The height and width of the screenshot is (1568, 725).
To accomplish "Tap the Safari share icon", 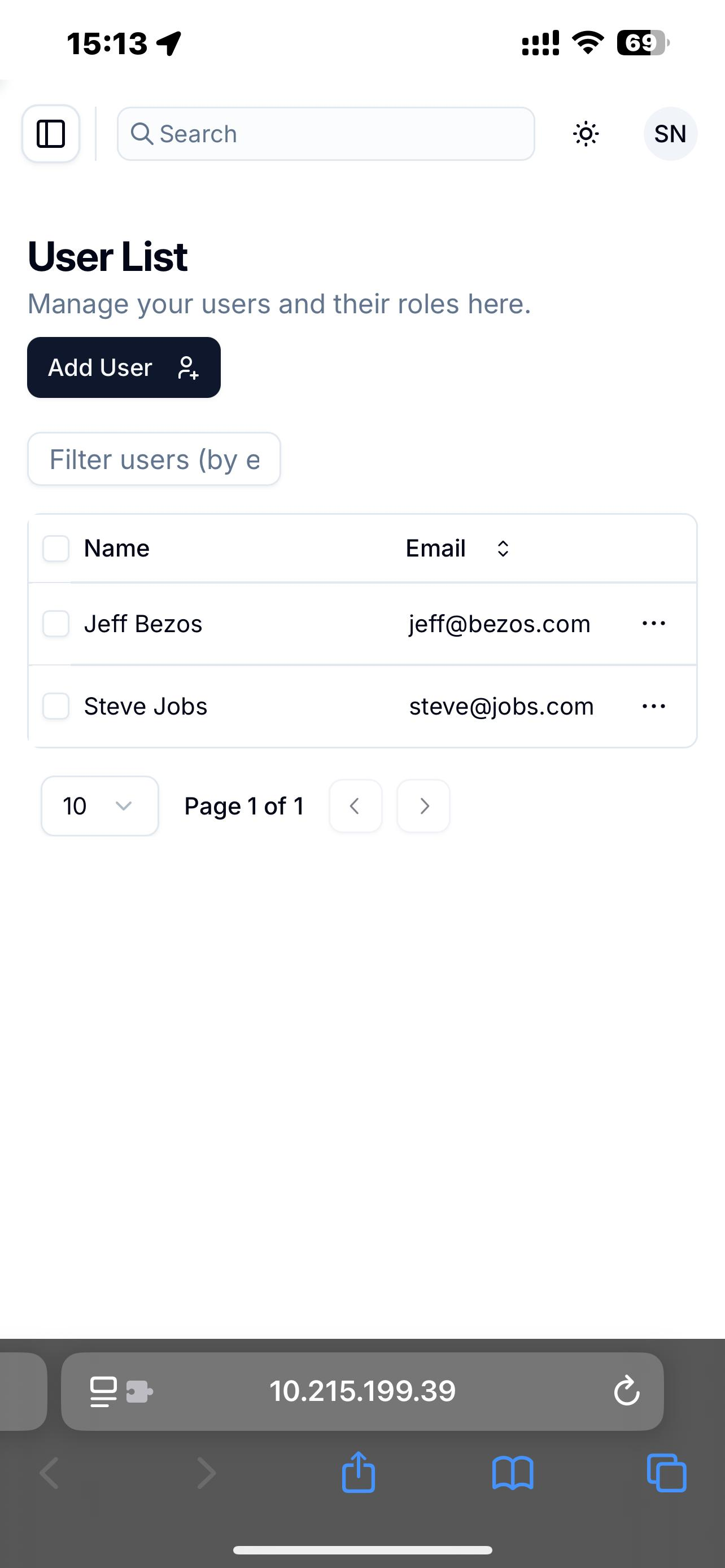I will [x=358, y=1473].
